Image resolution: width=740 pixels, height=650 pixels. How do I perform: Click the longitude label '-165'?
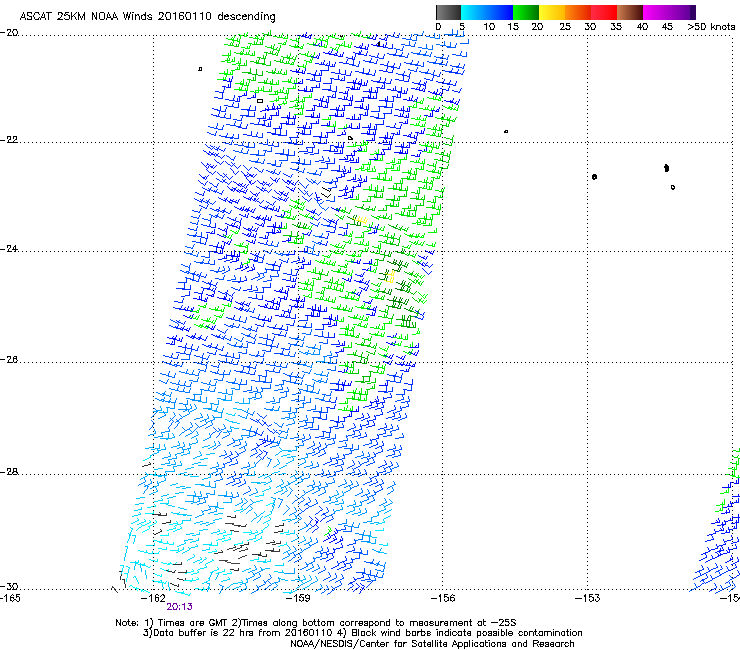10,598
